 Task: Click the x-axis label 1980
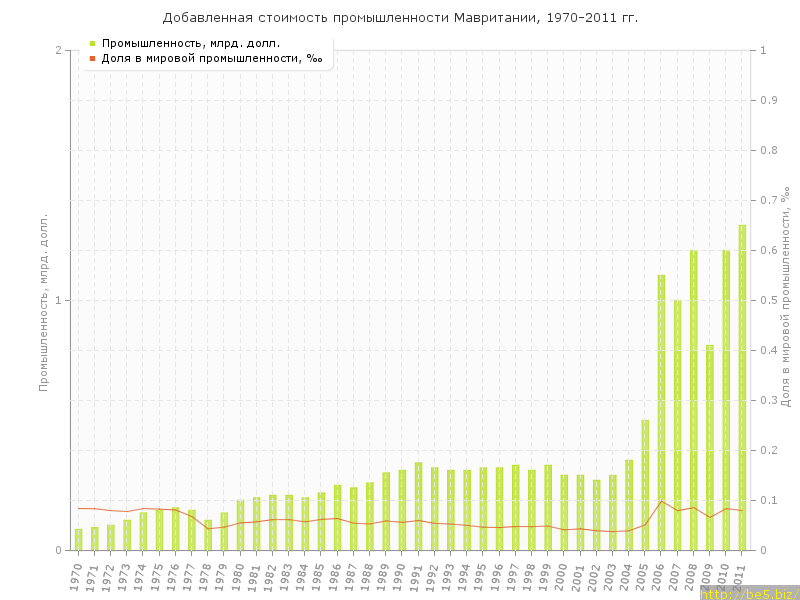[x=238, y=576]
